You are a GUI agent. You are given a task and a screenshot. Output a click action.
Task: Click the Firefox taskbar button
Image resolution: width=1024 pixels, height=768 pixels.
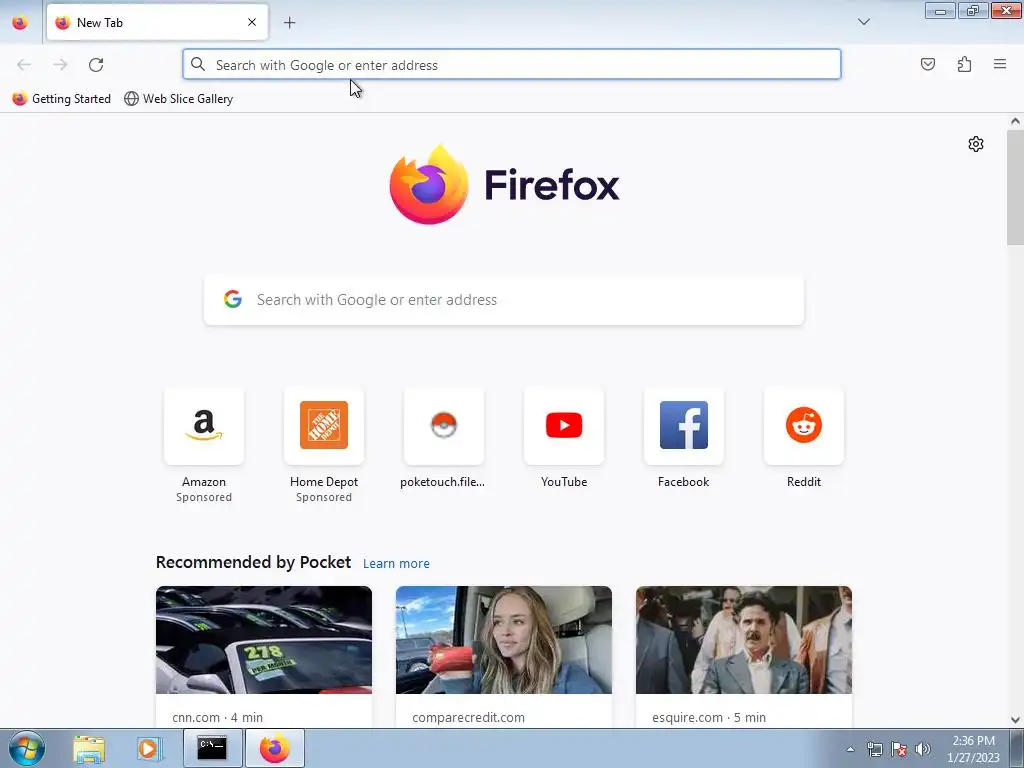pos(275,748)
